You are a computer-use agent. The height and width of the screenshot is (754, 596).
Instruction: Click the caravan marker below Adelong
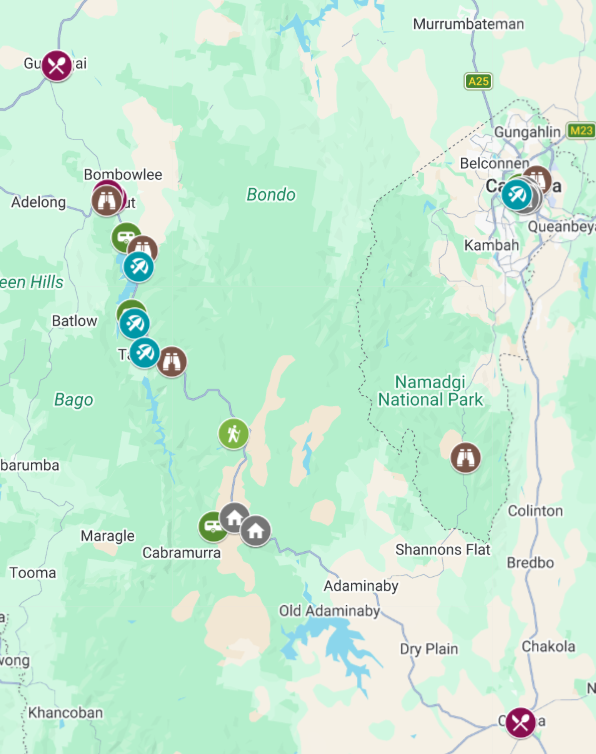point(124,237)
